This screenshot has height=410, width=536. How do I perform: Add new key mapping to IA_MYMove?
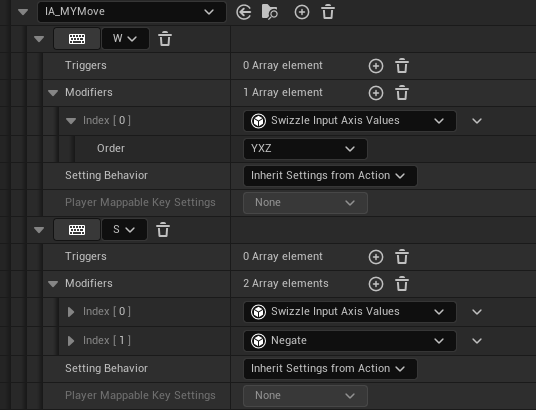tap(302, 12)
